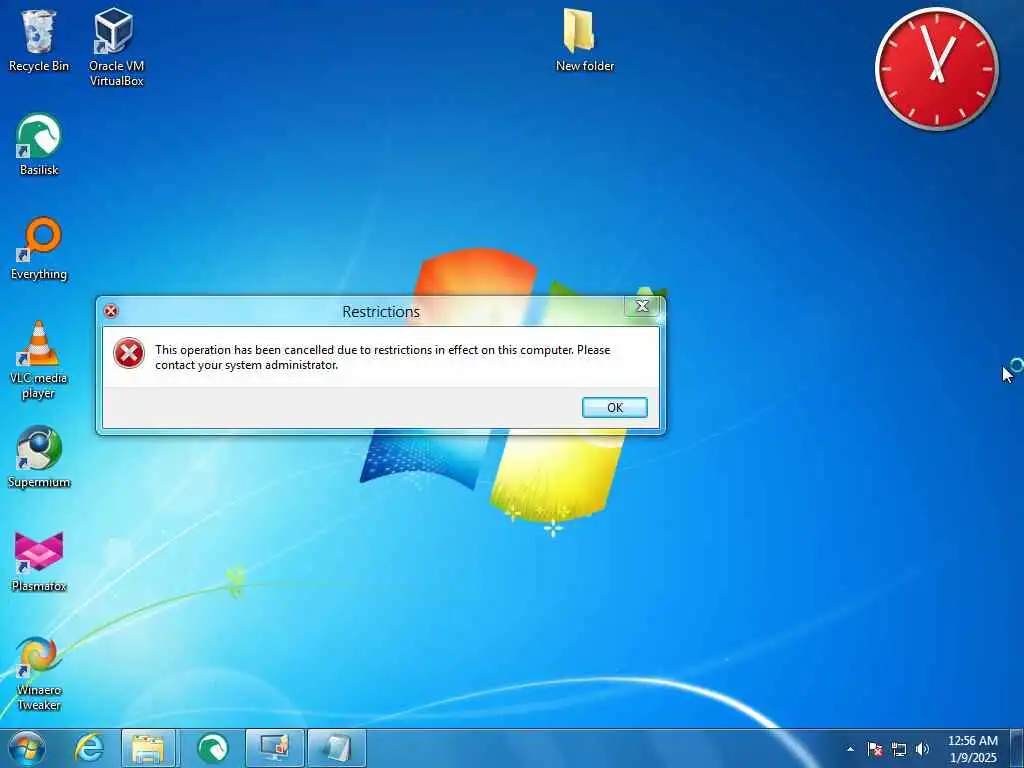1024x768 pixels.
Task: Open the Basilisk taskbar button
Action: tap(212, 748)
